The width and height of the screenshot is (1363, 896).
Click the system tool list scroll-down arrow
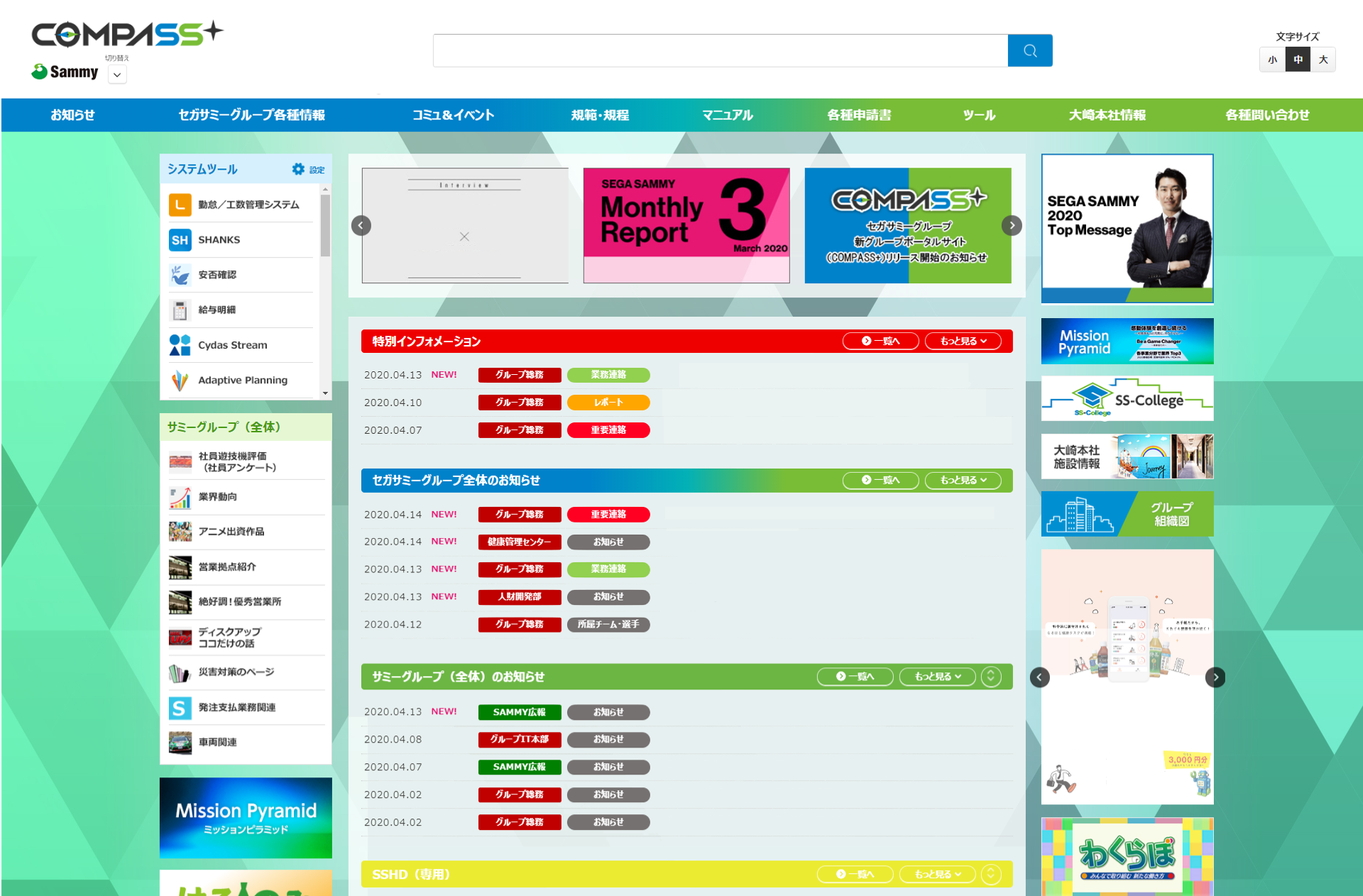point(325,393)
